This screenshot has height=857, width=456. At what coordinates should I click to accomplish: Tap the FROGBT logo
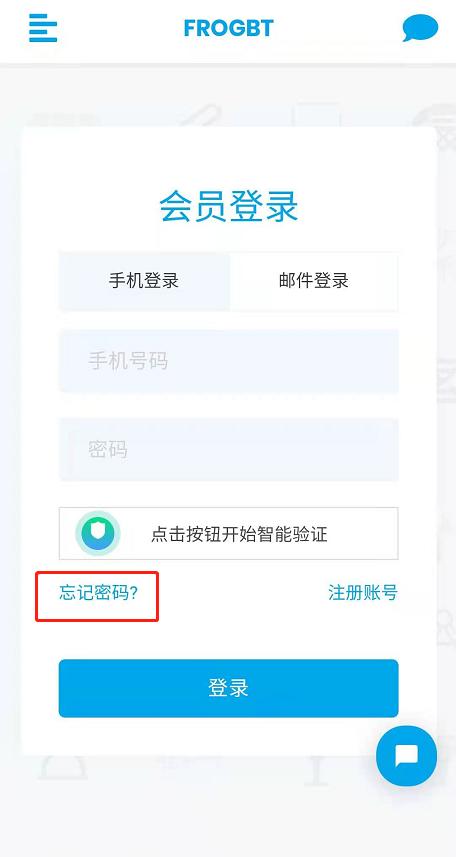(x=229, y=28)
